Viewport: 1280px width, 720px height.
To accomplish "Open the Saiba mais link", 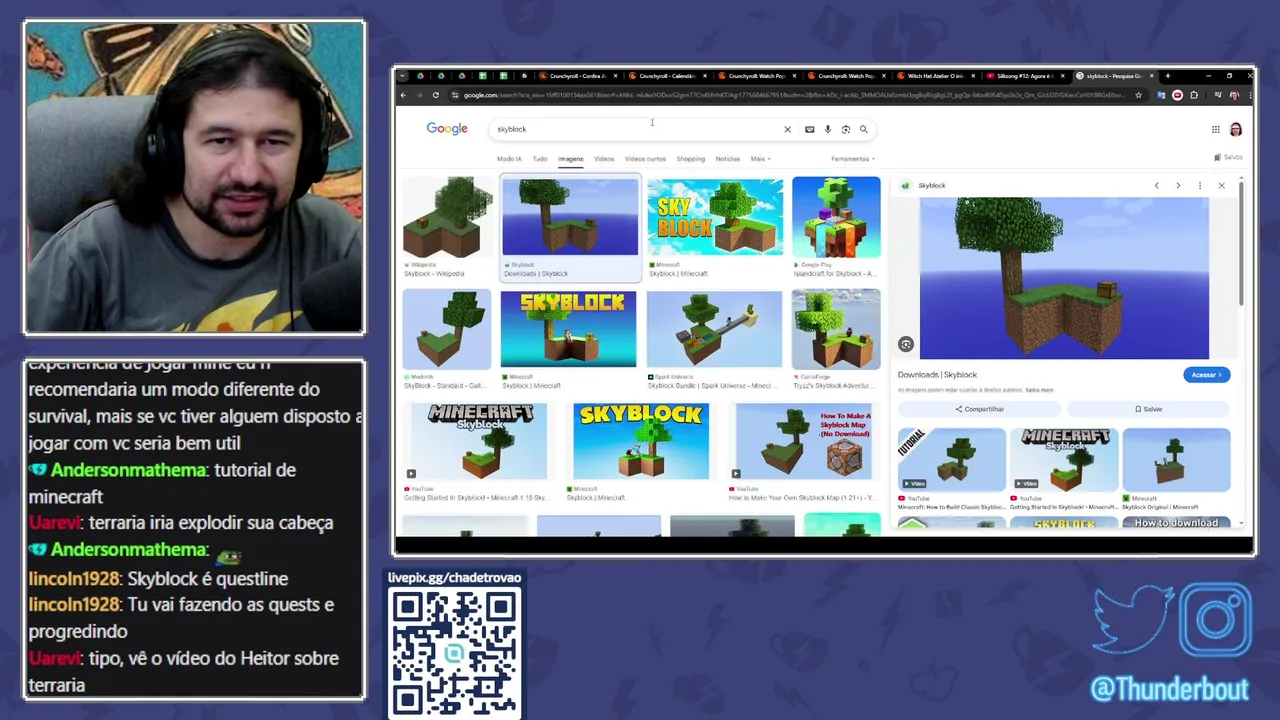I will (x=1039, y=390).
